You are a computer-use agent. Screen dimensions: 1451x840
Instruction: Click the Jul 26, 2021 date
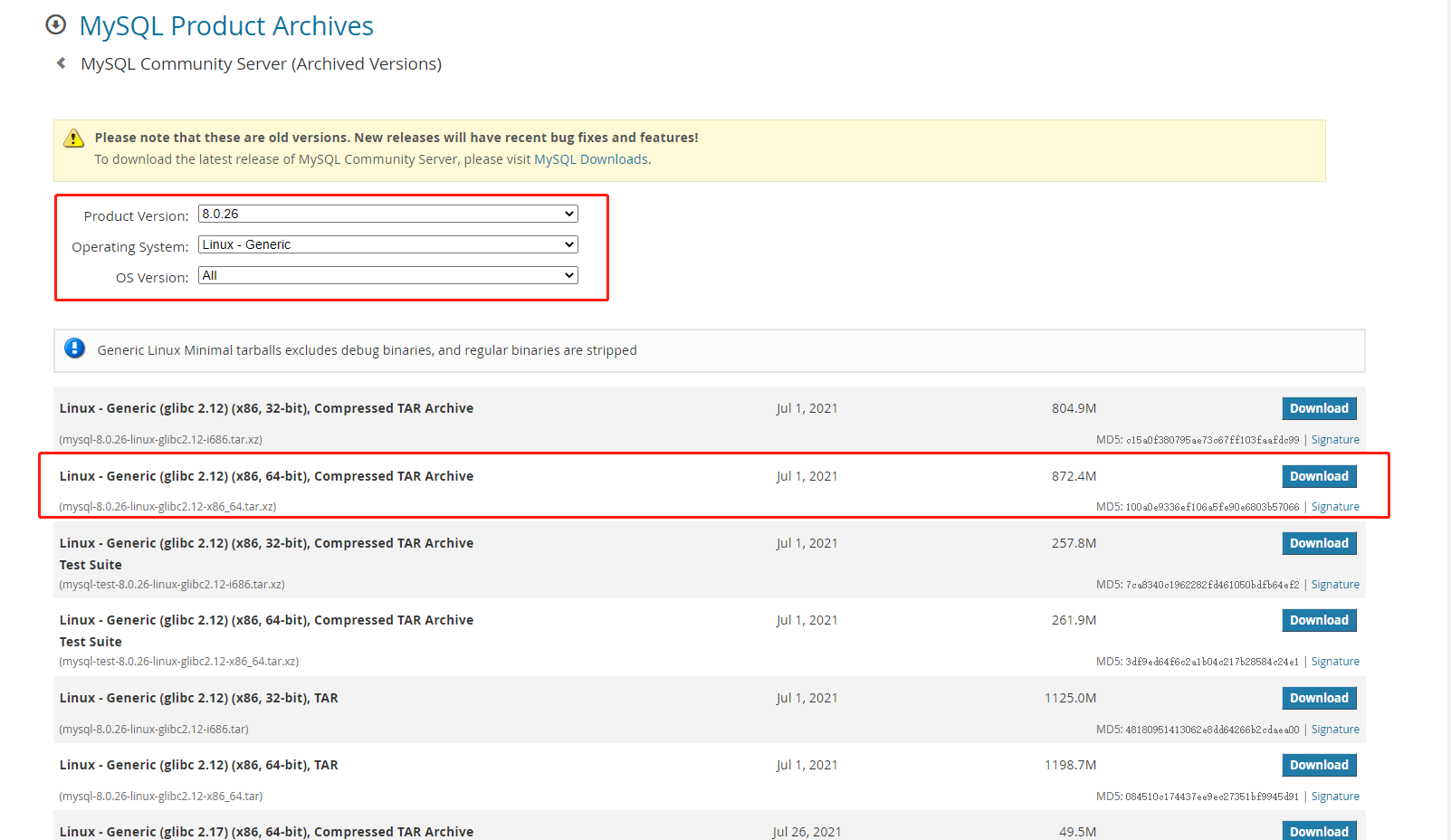tap(807, 832)
